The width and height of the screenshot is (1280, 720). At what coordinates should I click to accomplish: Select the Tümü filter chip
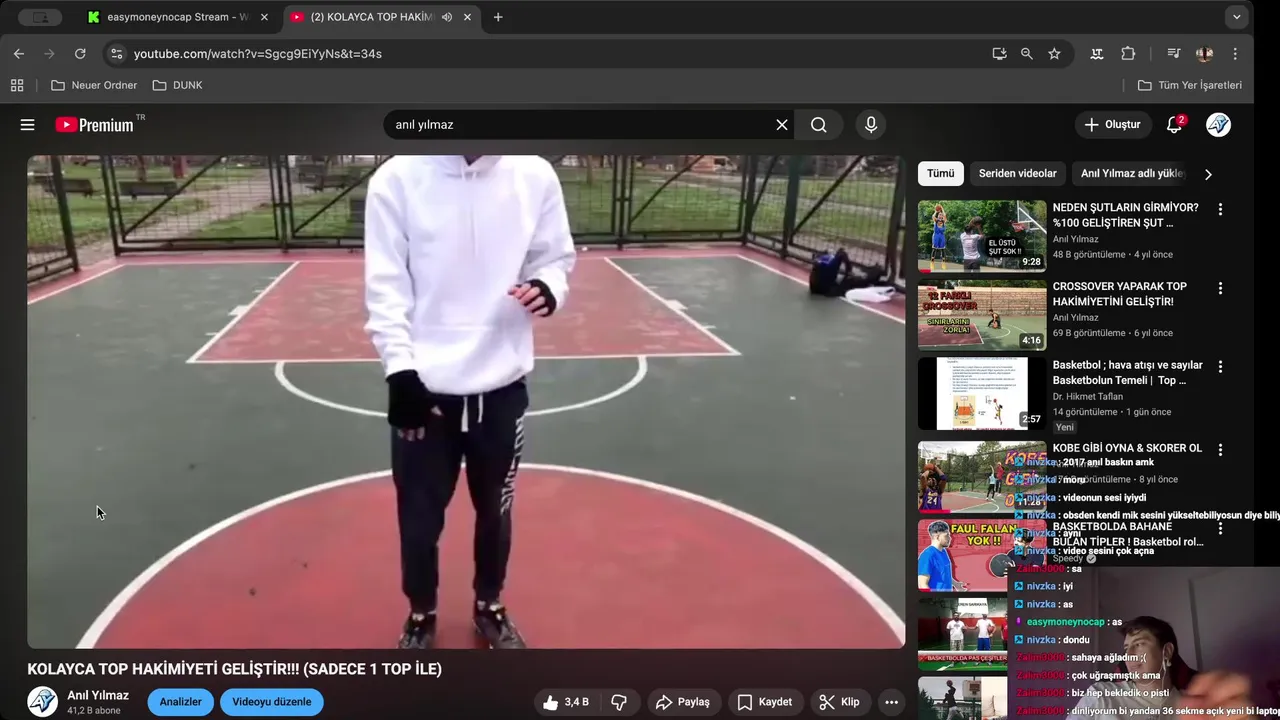click(941, 174)
